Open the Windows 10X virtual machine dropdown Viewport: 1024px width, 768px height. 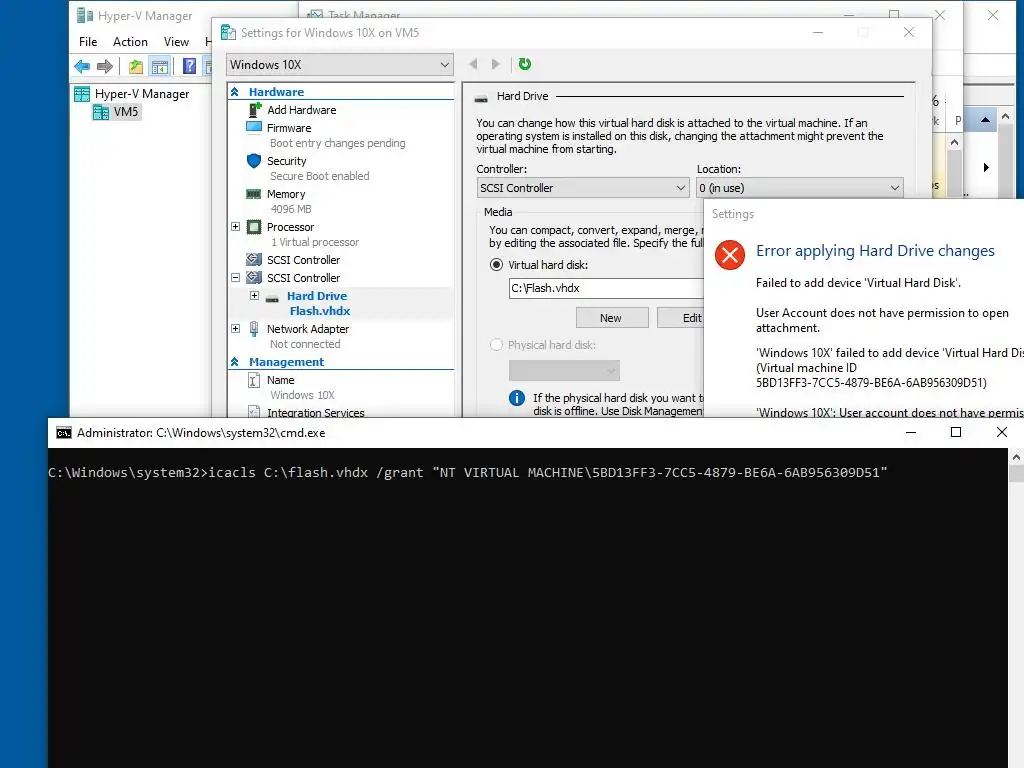tap(340, 65)
